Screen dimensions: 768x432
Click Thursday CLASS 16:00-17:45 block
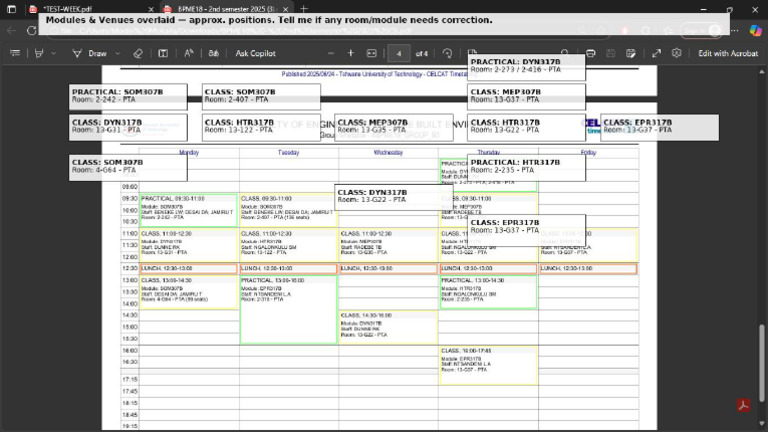(488, 365)
